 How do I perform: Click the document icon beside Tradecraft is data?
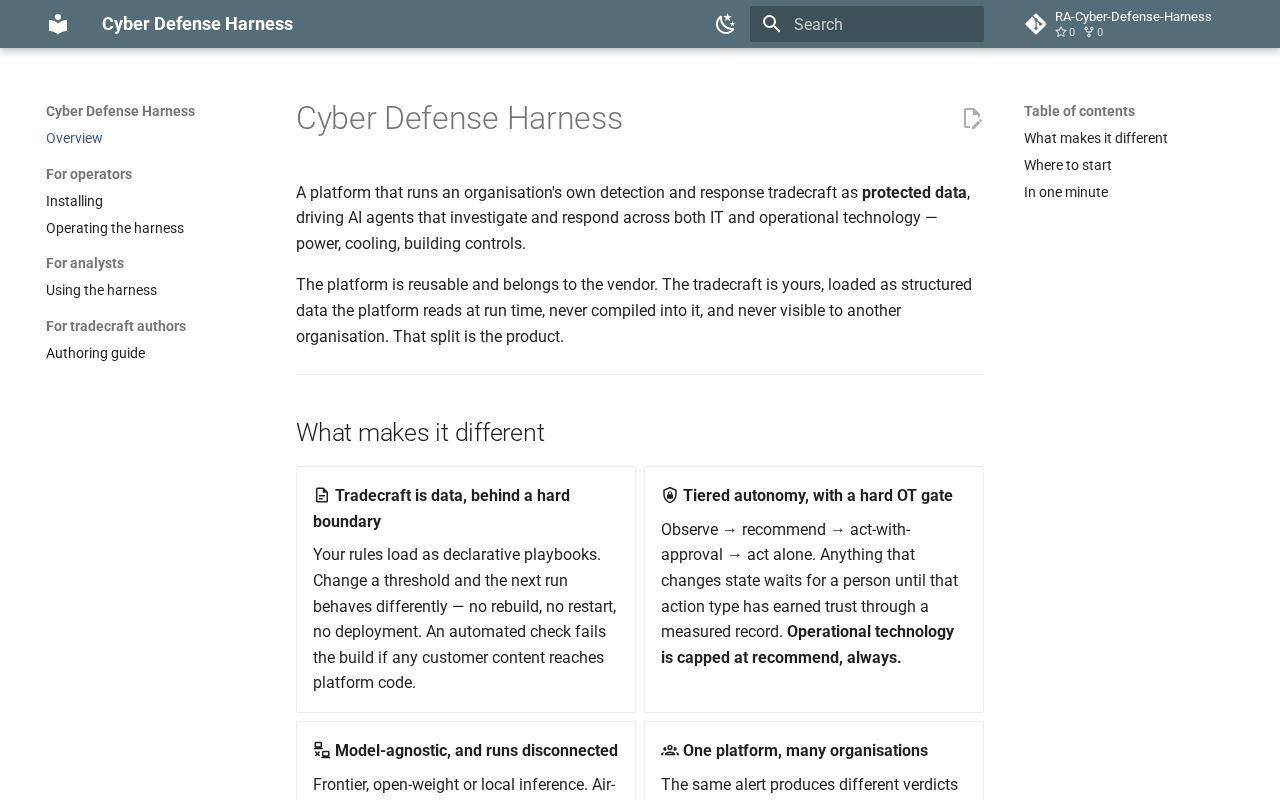tap(321, 496)
